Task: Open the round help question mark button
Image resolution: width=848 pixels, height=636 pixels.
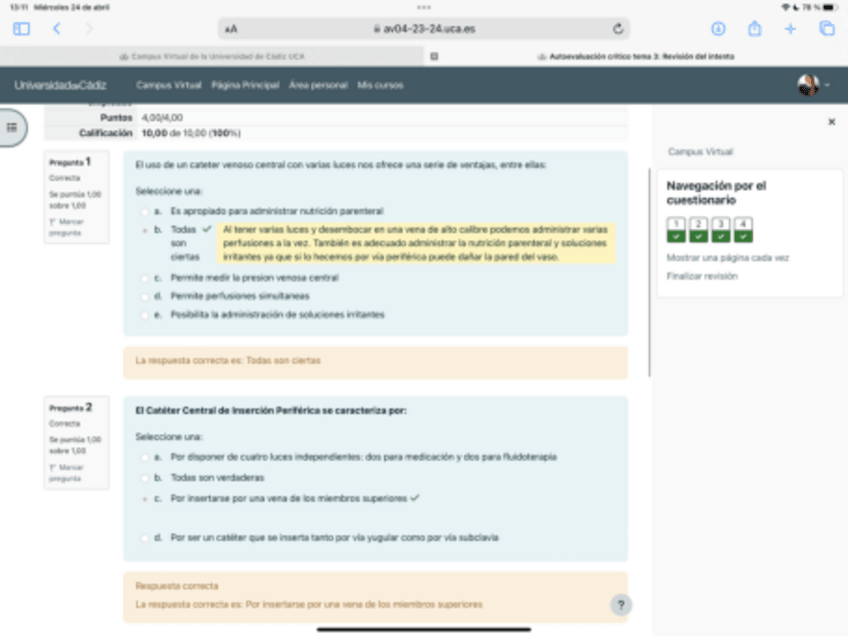Action: tap(621, 605)
